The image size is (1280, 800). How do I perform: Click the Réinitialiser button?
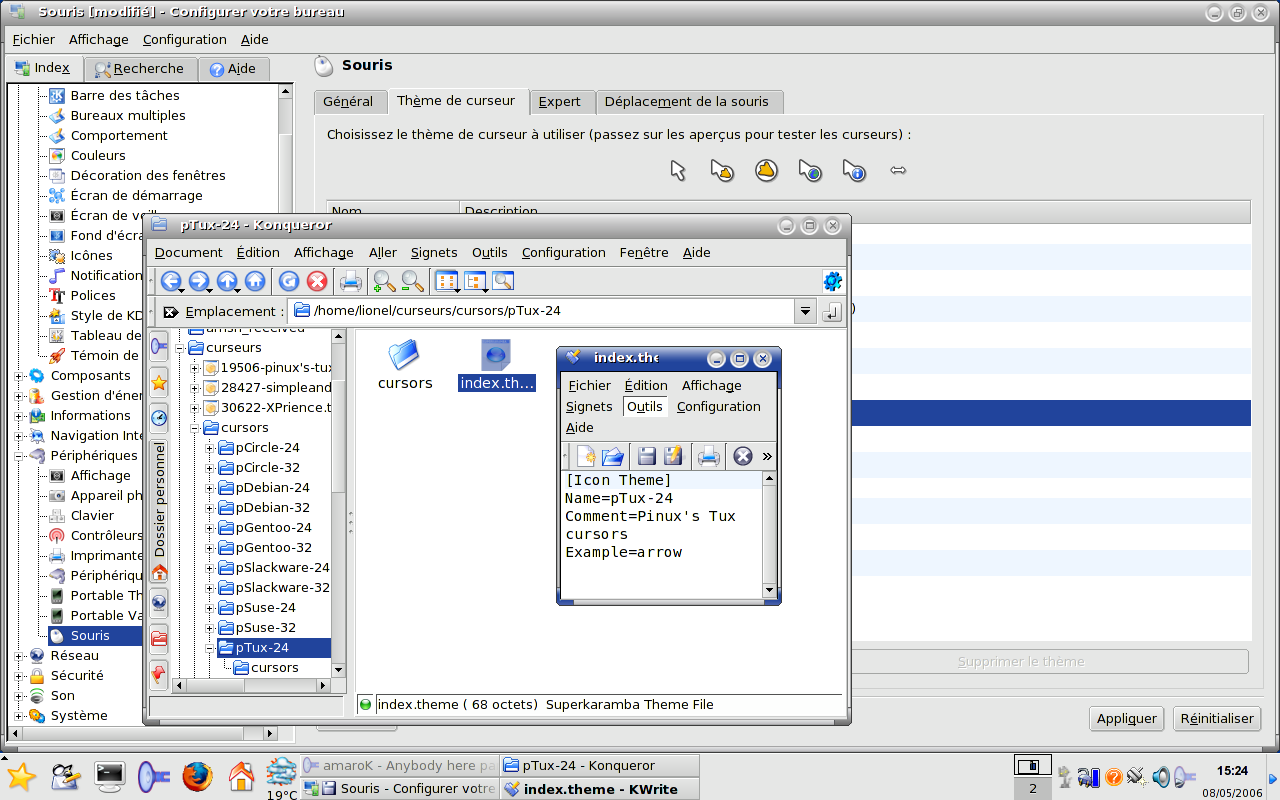1217,718
